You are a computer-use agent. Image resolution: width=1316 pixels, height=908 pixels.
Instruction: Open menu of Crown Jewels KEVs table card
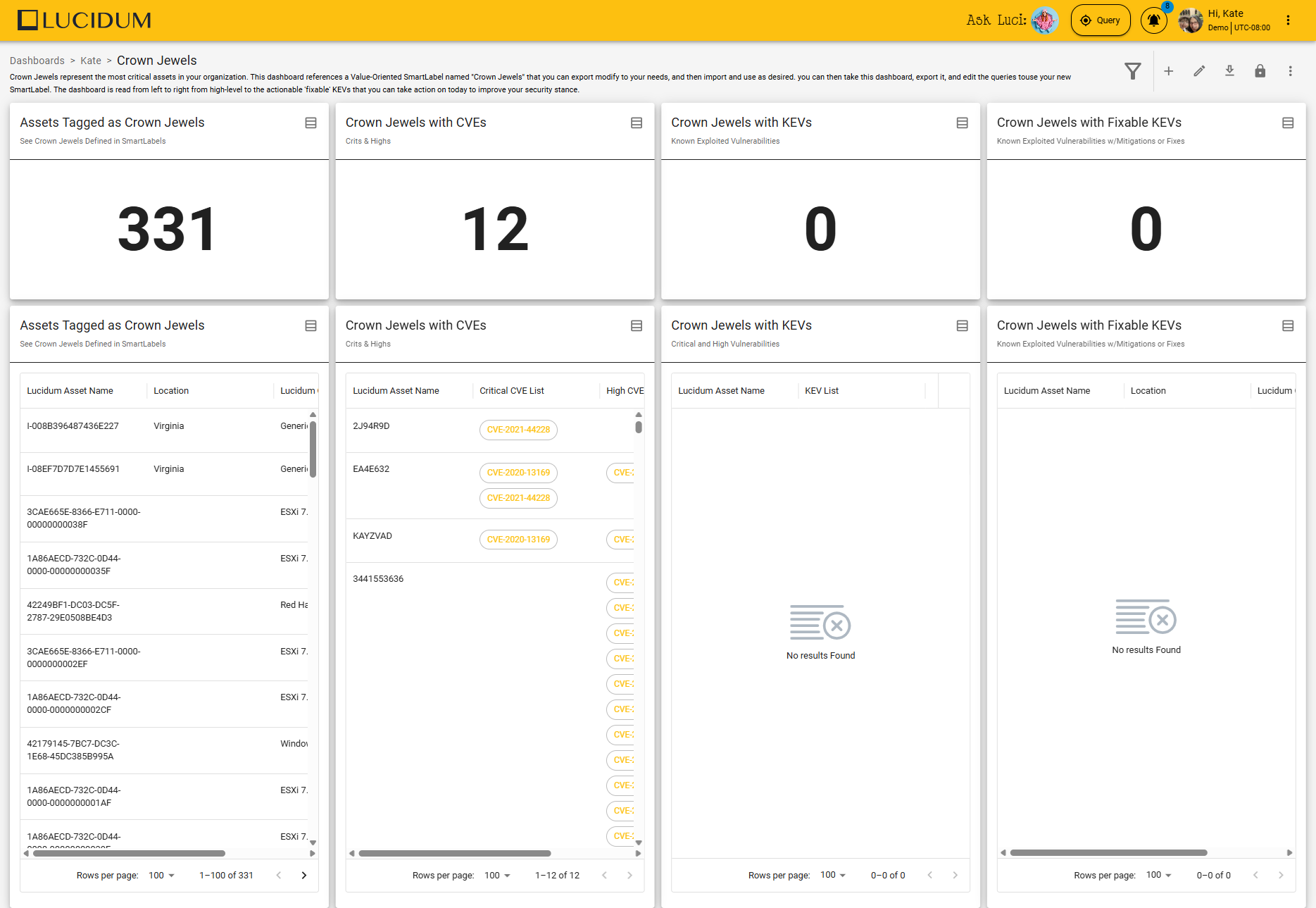point(962,325)
